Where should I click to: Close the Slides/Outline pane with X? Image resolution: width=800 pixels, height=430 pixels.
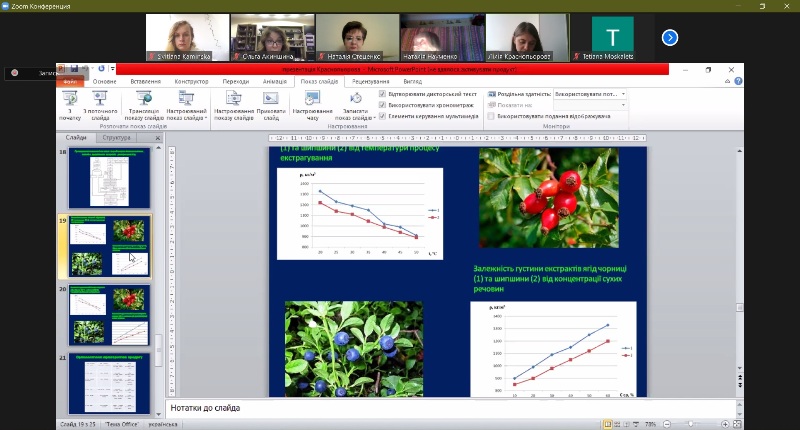point(158,138)
